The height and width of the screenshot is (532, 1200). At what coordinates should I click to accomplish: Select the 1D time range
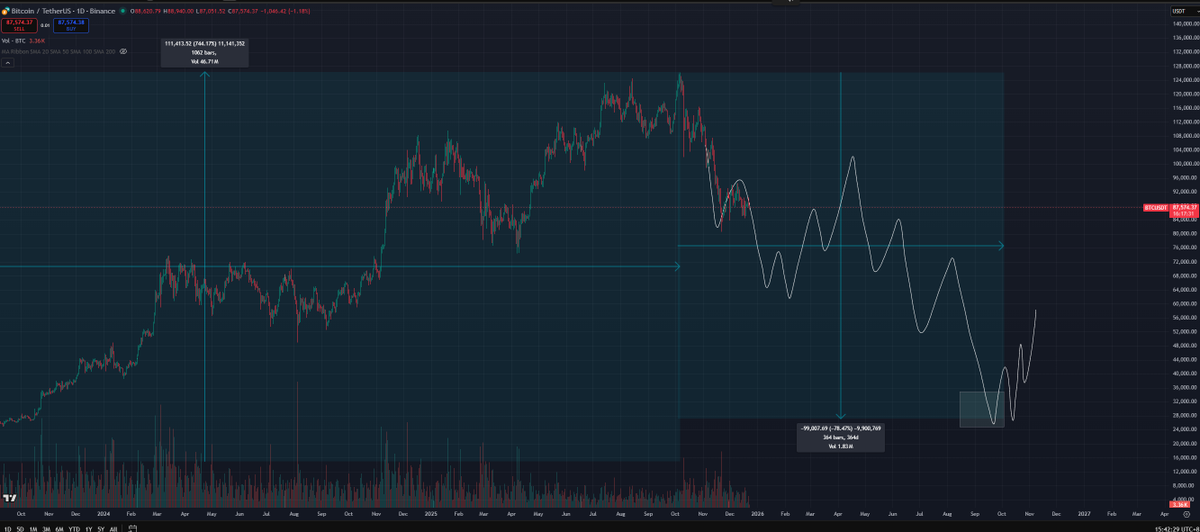pyautogui.click(x=8, y=528)
